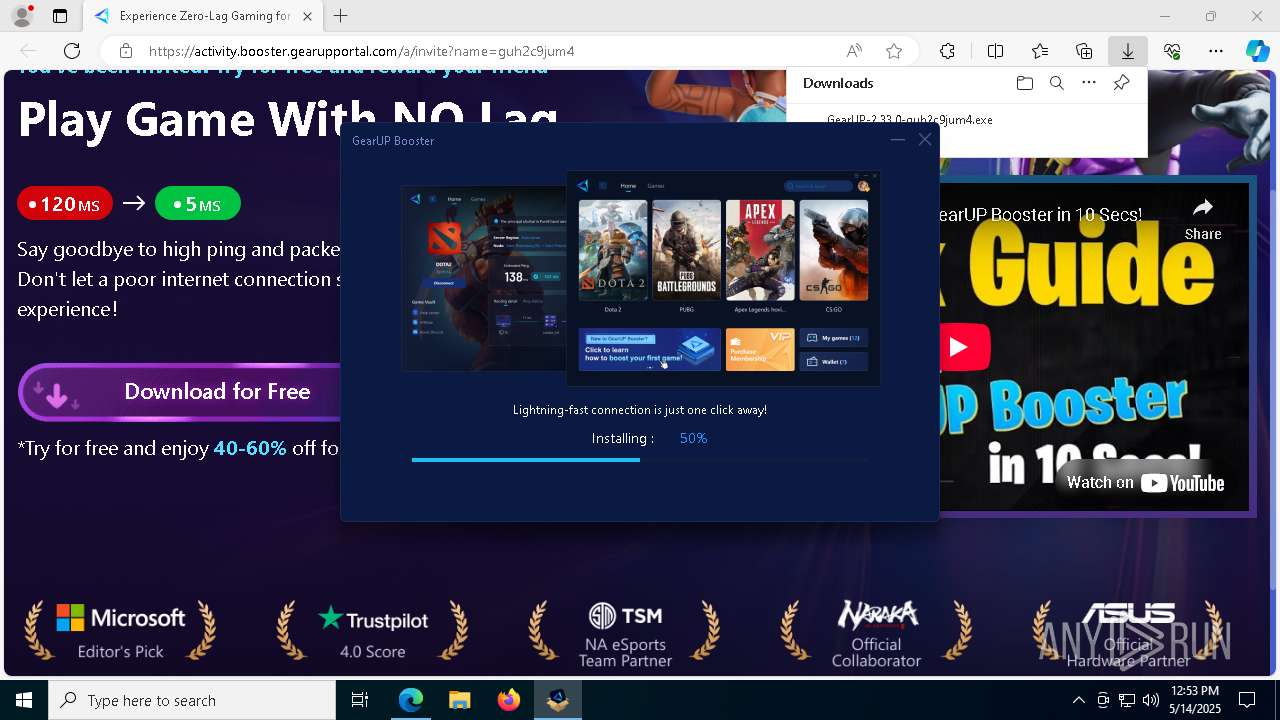Click the Edge profile avatar icon
This screenshot has height=720, width=1280.
[21, 16]
